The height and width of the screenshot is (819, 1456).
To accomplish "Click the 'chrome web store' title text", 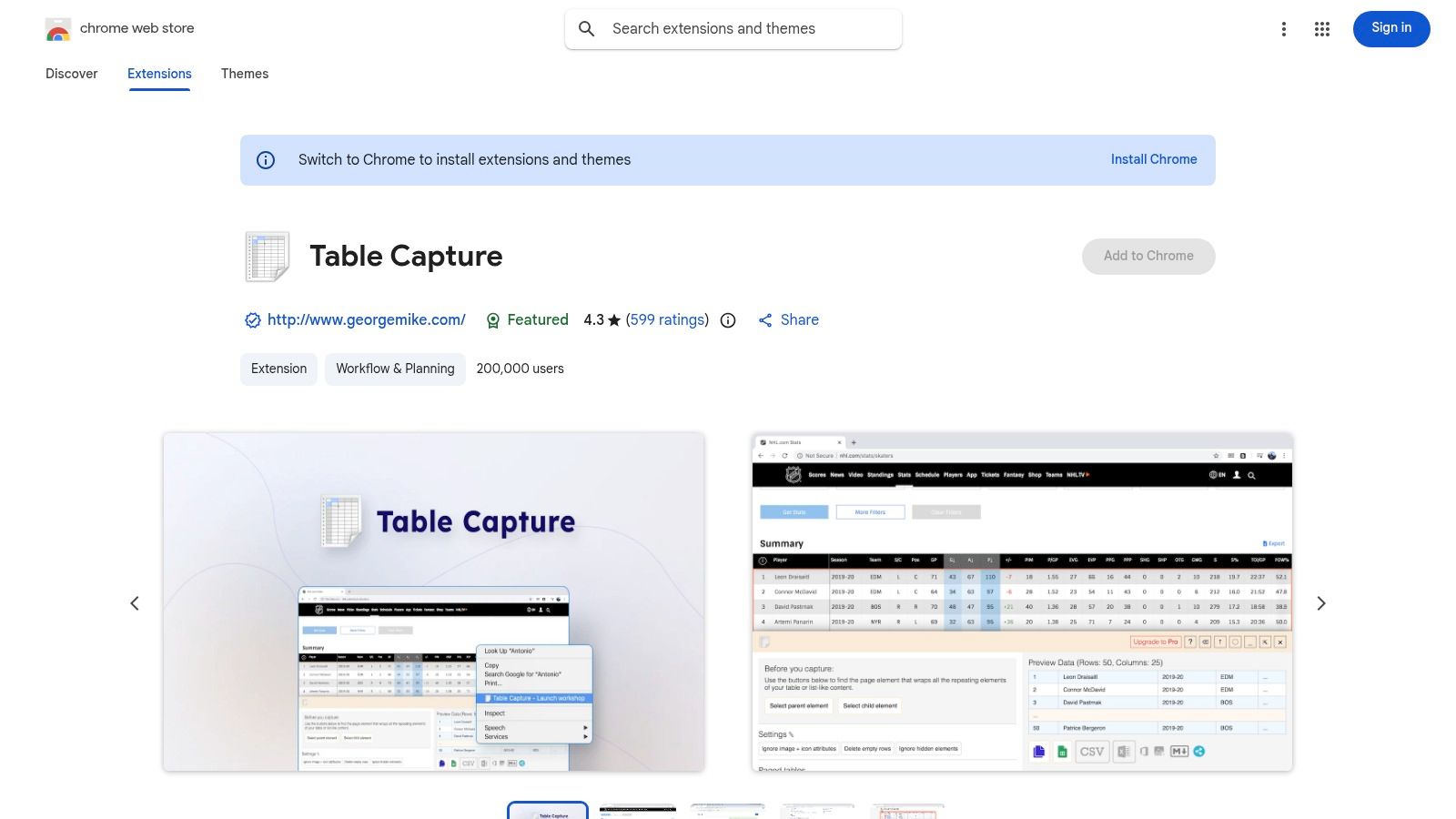I will point(137,28).
